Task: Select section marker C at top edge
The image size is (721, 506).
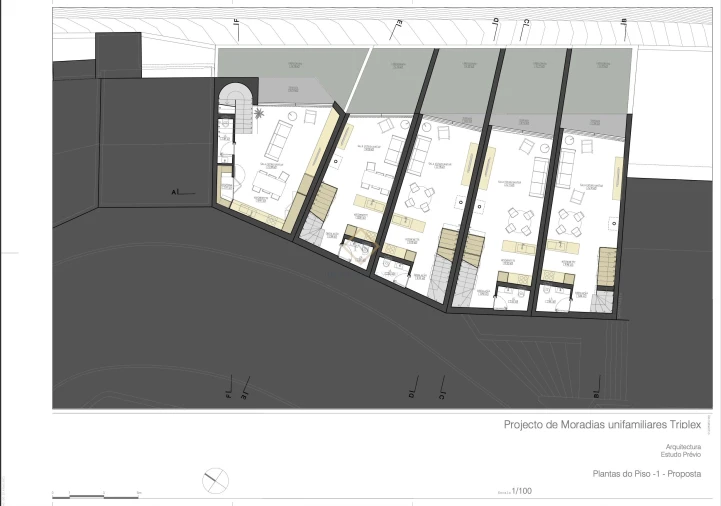Action: click(x=526, y=21)
